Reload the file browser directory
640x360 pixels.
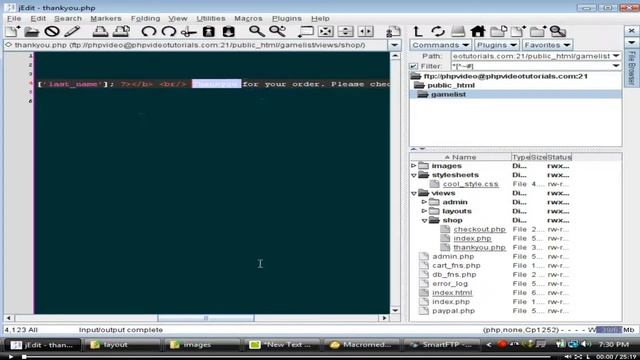438,31
